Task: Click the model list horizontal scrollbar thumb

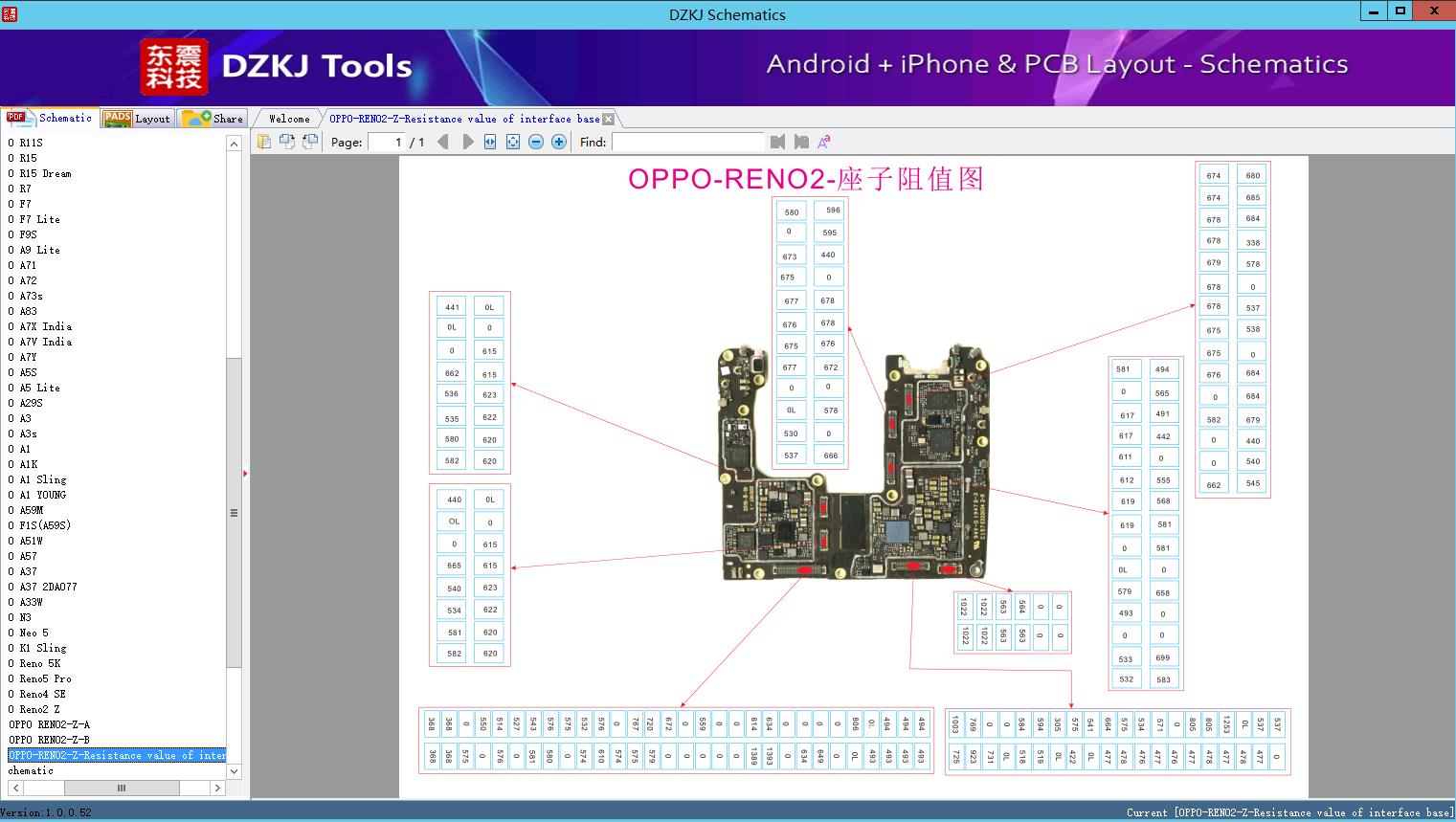Action: tap(122, 788)
